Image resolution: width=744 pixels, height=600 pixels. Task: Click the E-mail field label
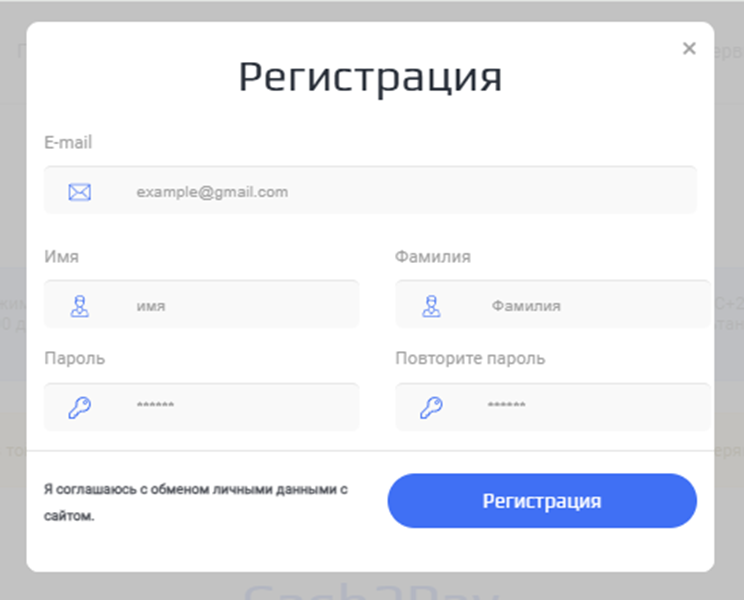[x=68, y=142]
